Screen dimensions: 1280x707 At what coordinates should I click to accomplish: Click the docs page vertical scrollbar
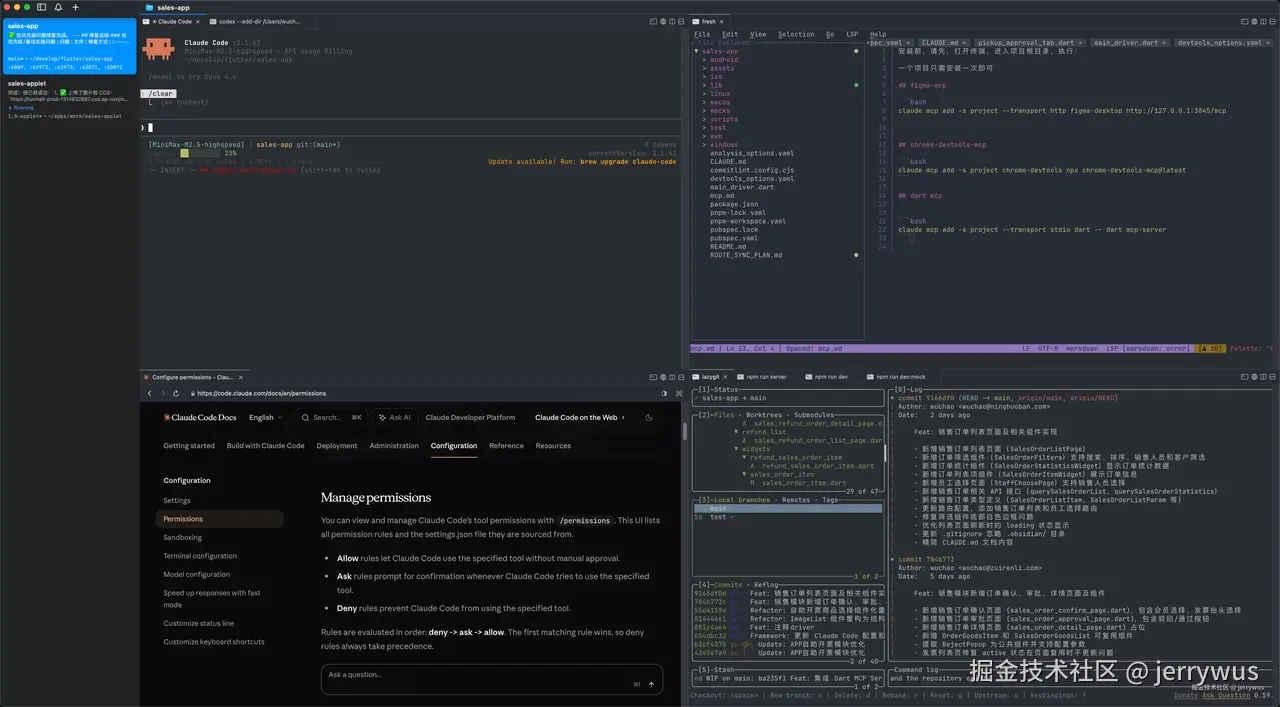coord(685,432)
